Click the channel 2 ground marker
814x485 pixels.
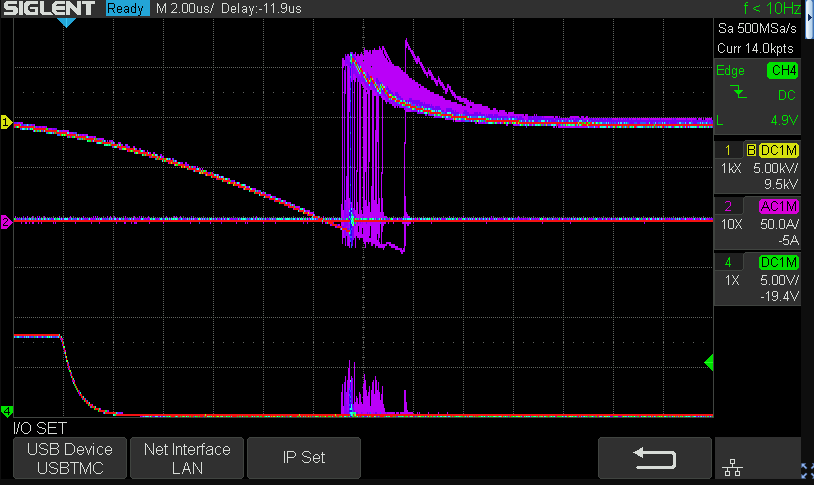[6, 222]
